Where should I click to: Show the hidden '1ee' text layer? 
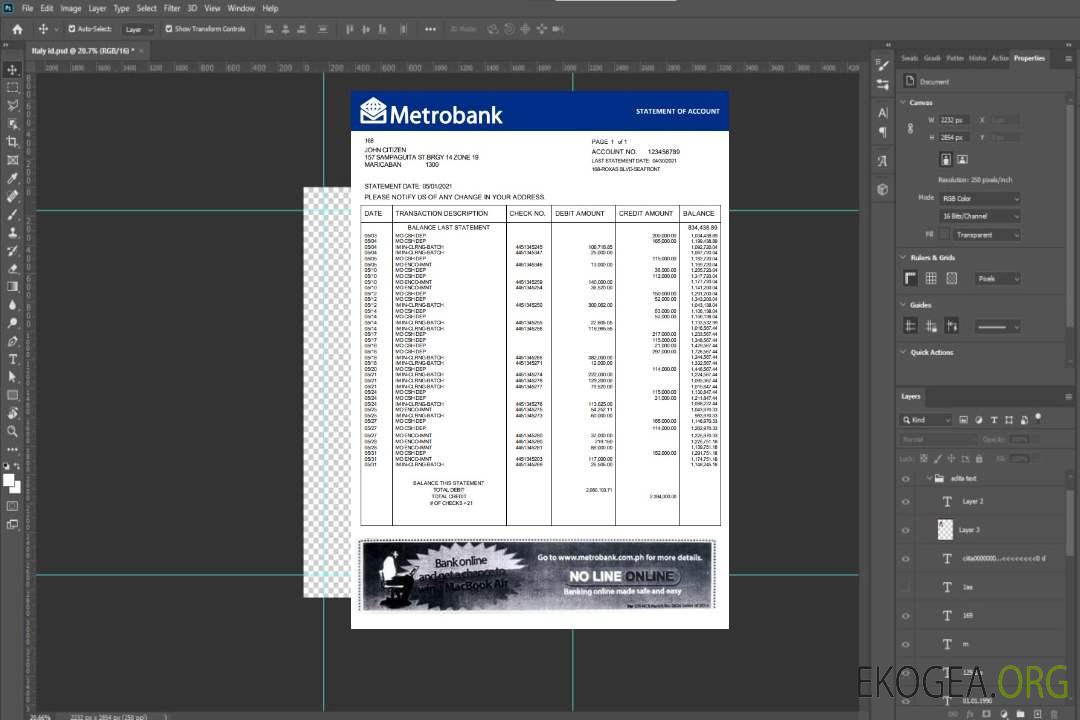906,587
